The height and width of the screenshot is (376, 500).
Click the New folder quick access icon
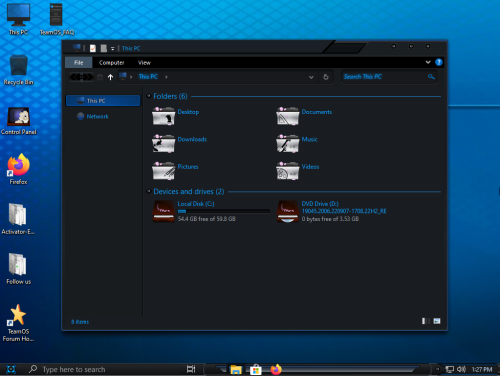(x=104, y=48)
